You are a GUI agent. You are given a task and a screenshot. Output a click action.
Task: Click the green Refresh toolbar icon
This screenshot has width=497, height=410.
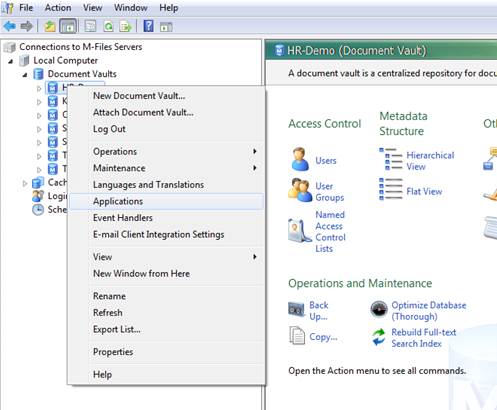108,26
